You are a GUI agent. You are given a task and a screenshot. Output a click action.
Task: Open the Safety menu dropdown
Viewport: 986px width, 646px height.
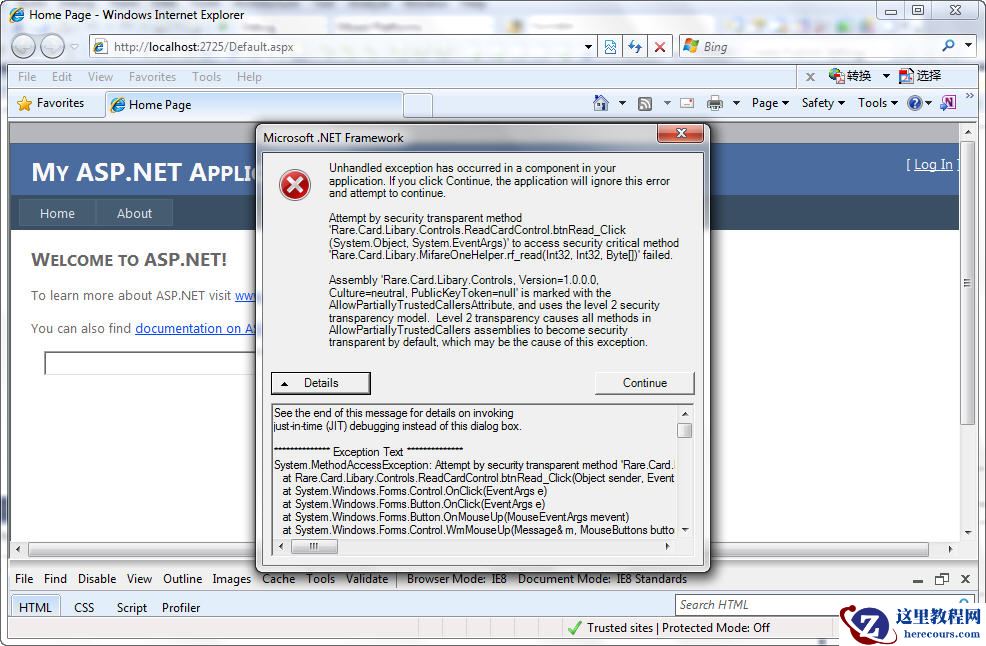coord(823,103)
